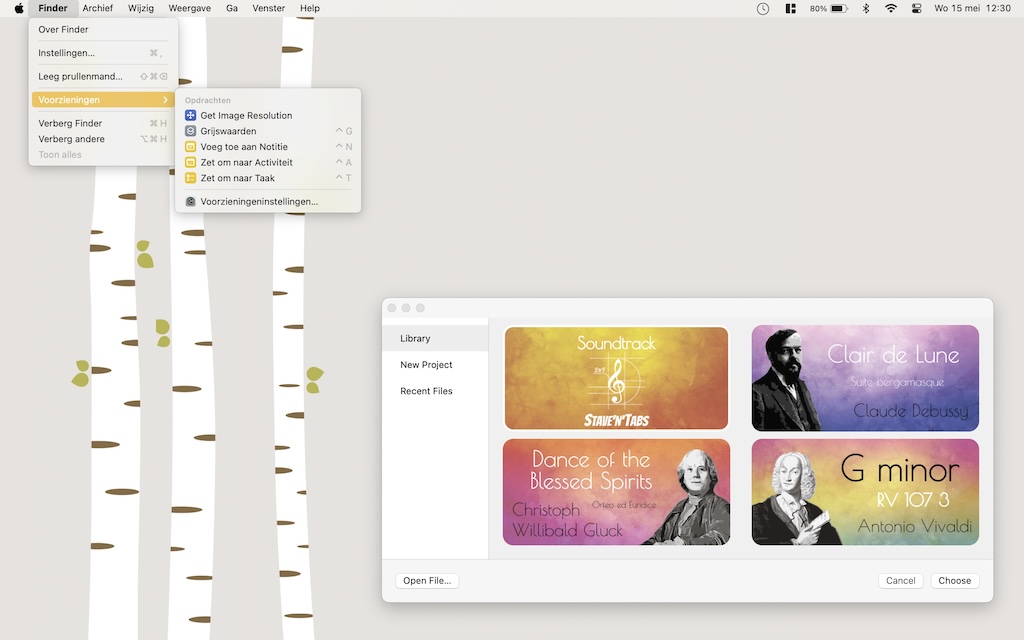Click the Get Image Resolution service icon
The width and height of the screenshot is (1024, 640).
191,116
